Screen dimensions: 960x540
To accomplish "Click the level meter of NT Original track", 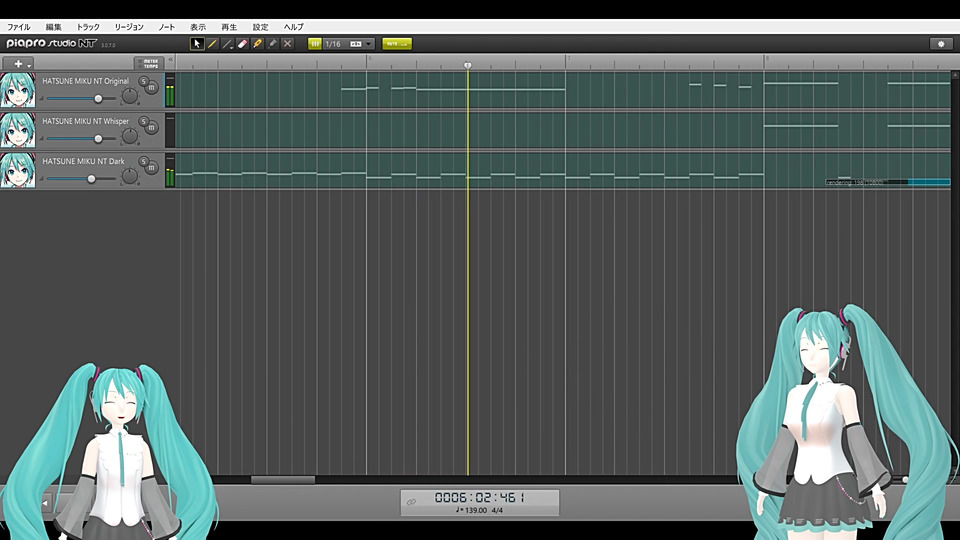I will pos(170,91).
